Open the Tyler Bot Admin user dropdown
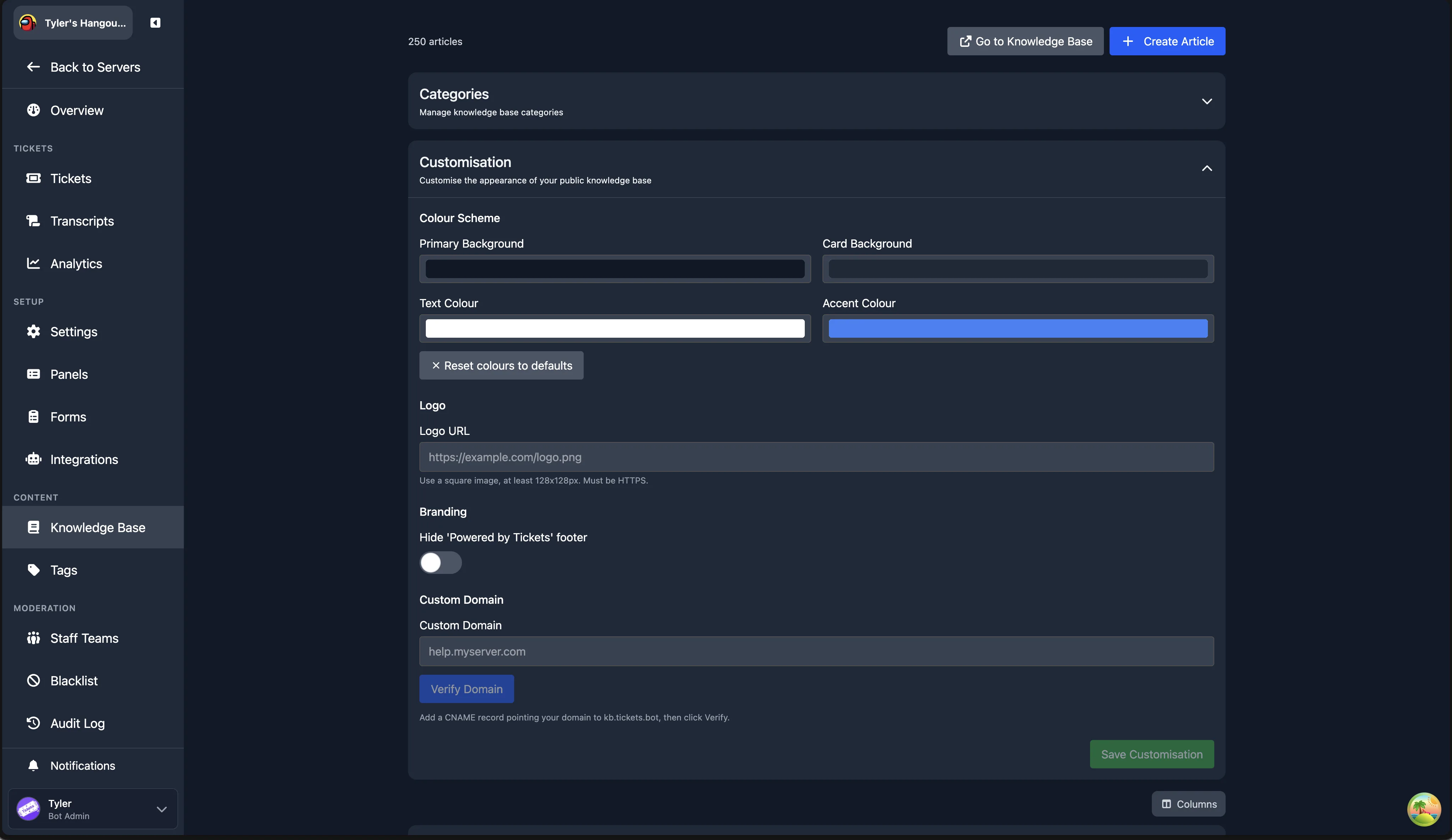This screenshot has height=840, width=1452. point(93,809)
